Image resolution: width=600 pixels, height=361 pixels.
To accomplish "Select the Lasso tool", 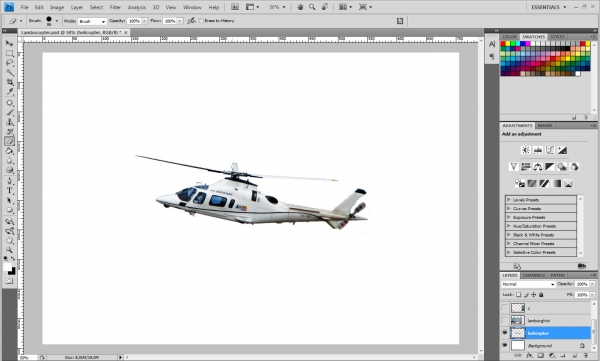I will [x=9, y=63].
